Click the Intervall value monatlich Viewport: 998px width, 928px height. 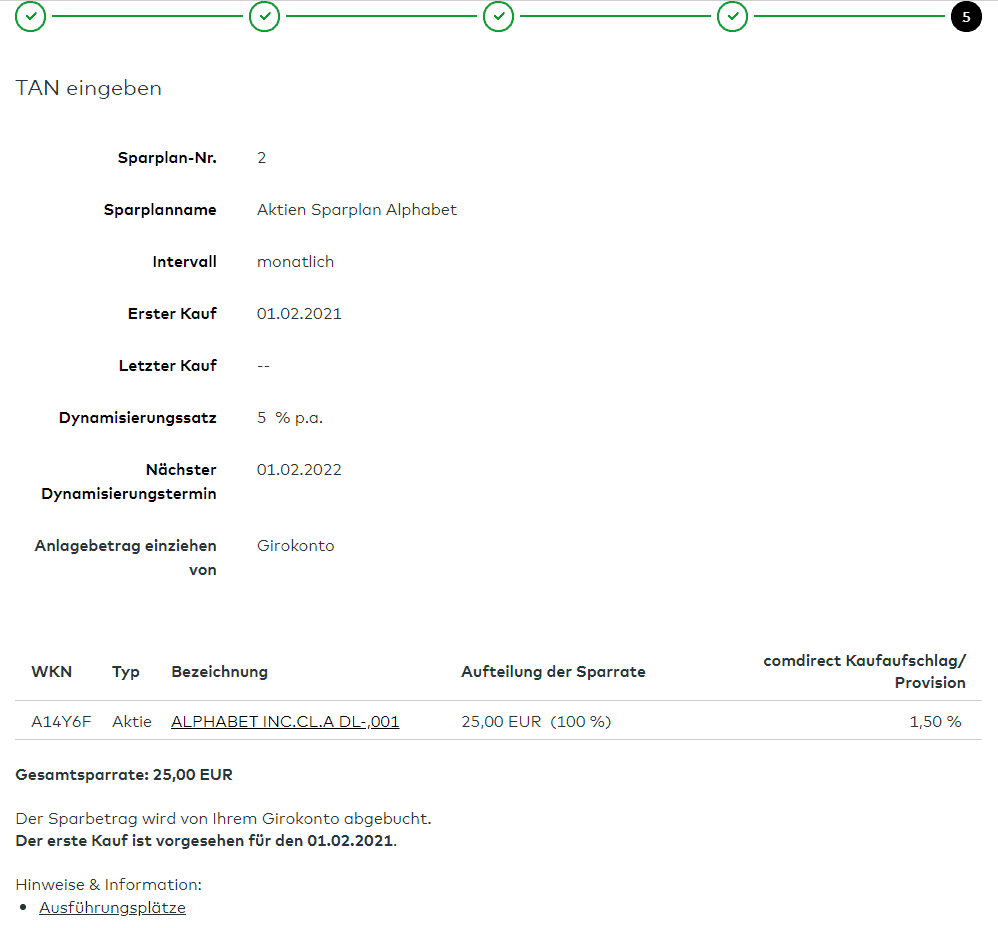coord(295,262)
